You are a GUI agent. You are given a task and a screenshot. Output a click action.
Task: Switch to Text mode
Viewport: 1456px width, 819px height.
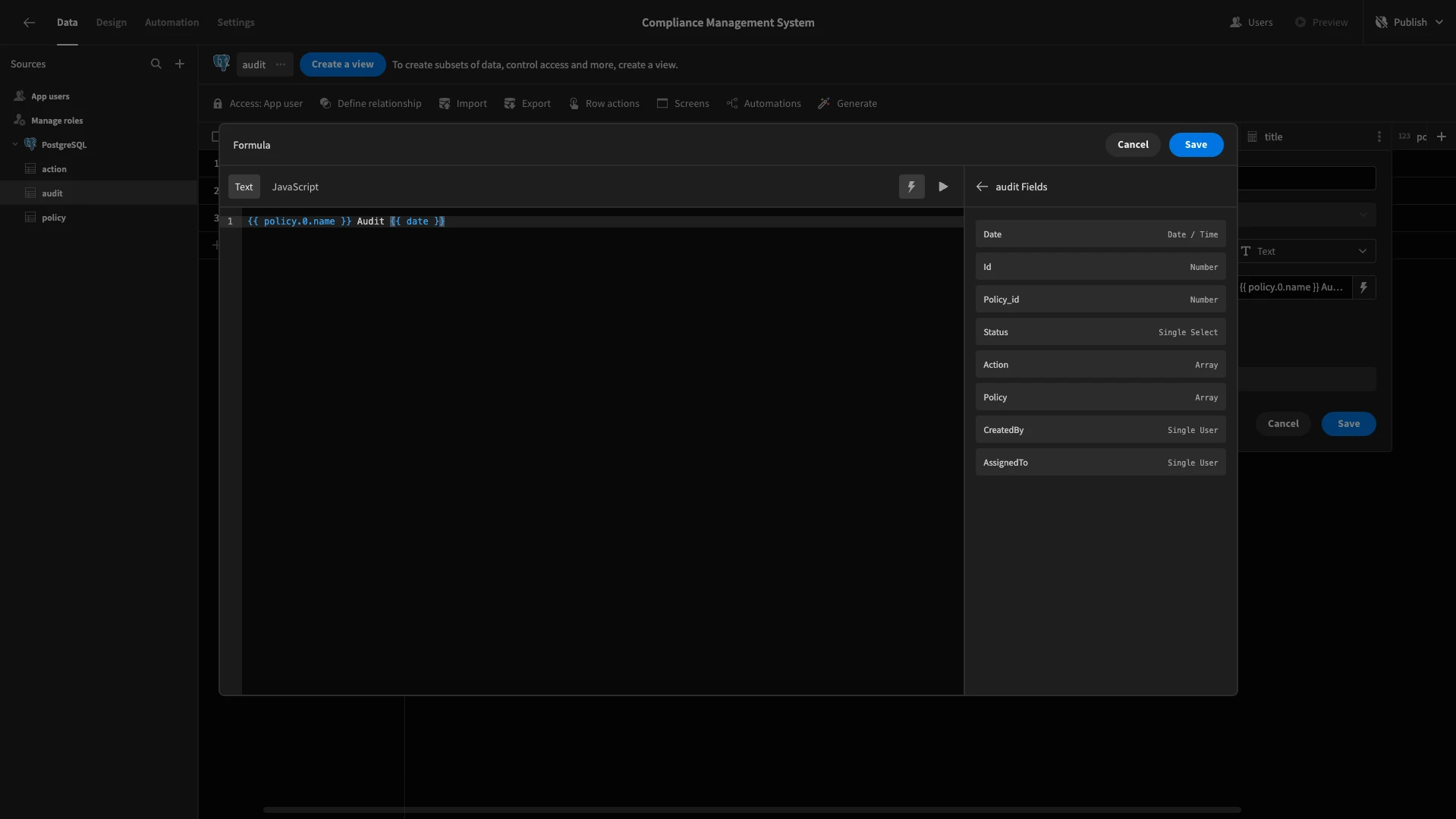pos(244,187)
